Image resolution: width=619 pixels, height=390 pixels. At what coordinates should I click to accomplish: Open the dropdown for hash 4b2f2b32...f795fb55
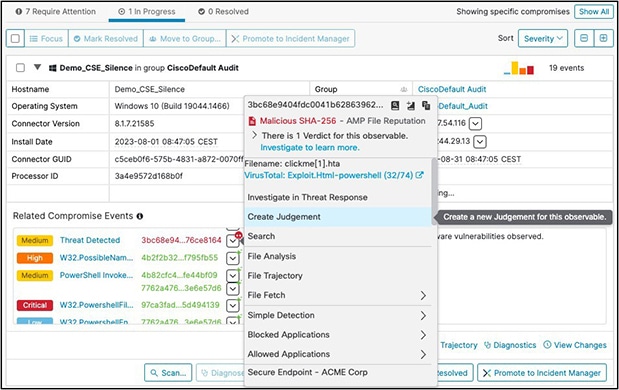coord(233,258)
